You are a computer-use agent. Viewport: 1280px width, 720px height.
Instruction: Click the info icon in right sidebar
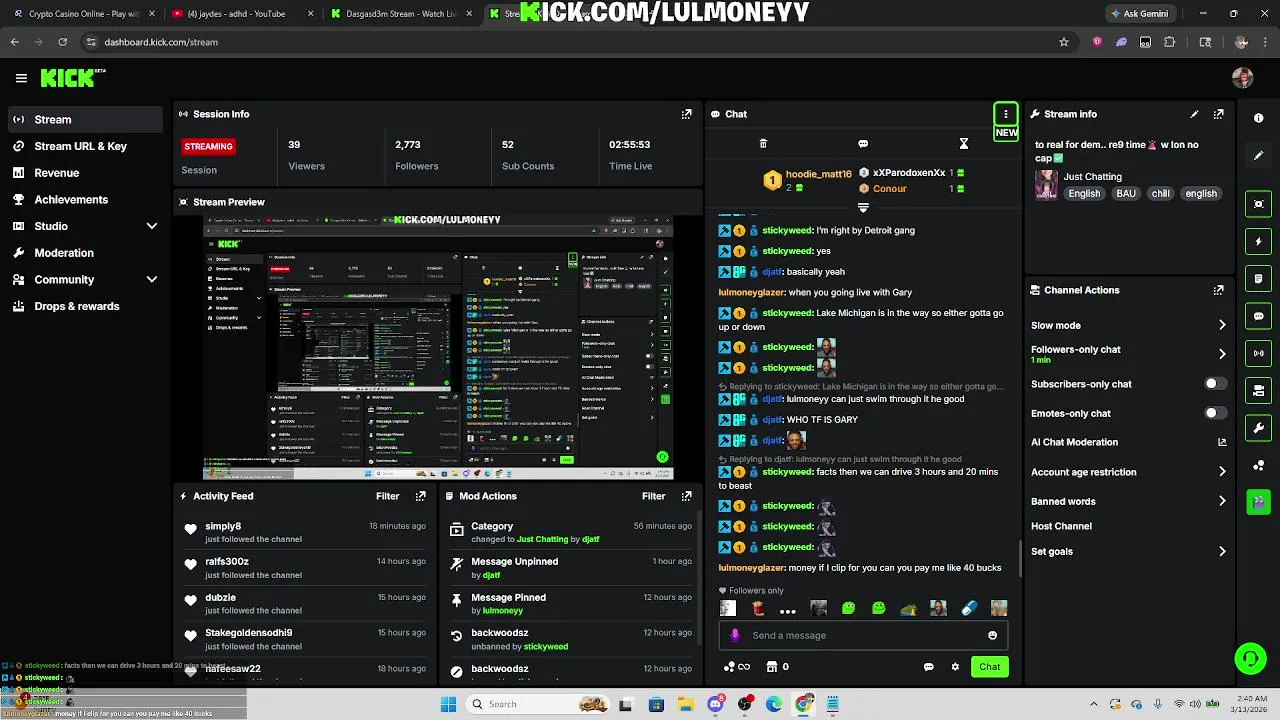click(1258, 118)
